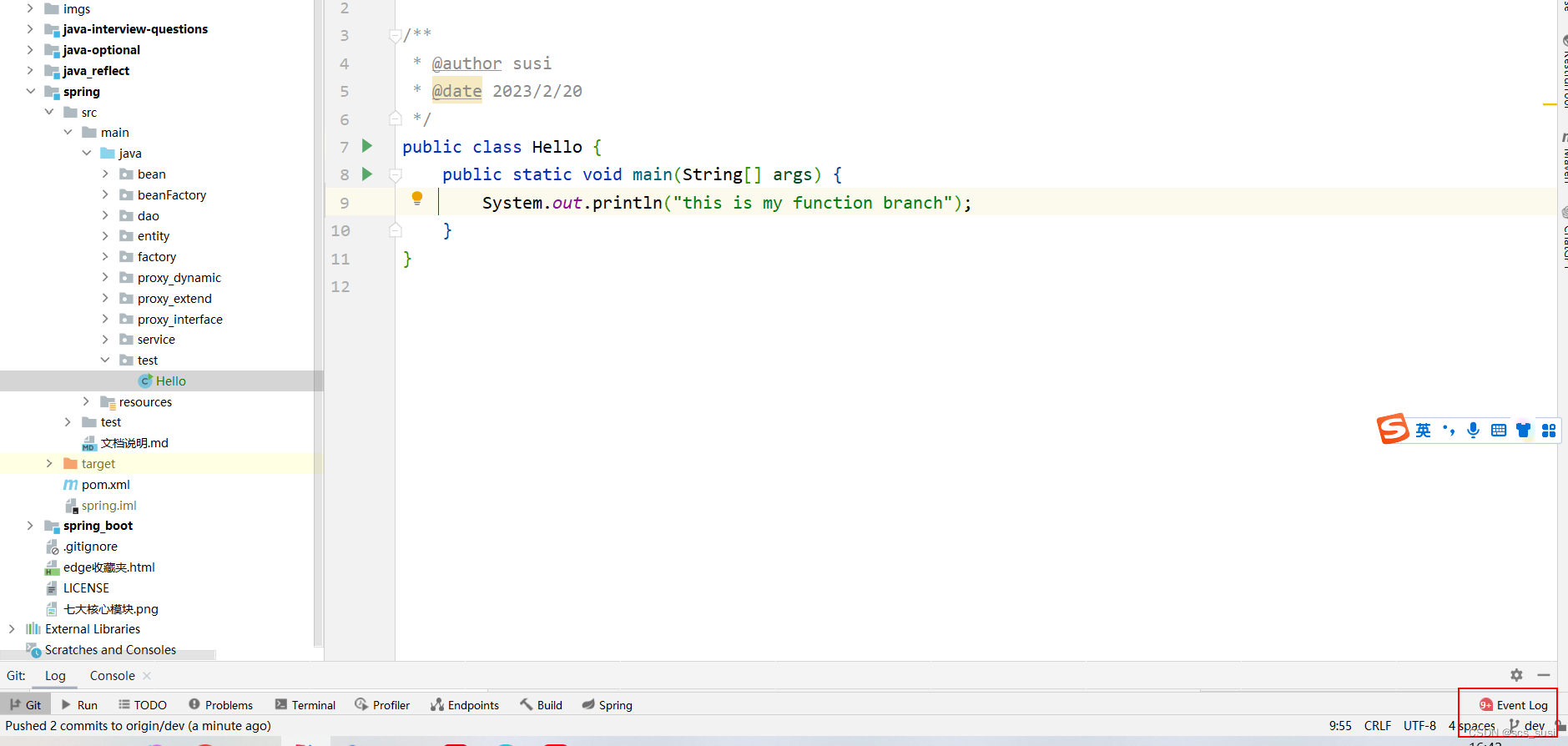Screen dimensions: 1568x746
Task: Expand the java-optional module
Action: click(x=30, y=50)
